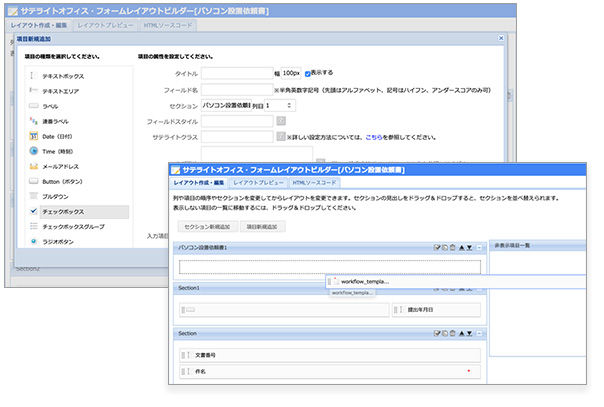Edit the パソコン設置依頼書1 section via edit icon
The width and height of the screenshot is (604, 407).
[437, 248]
